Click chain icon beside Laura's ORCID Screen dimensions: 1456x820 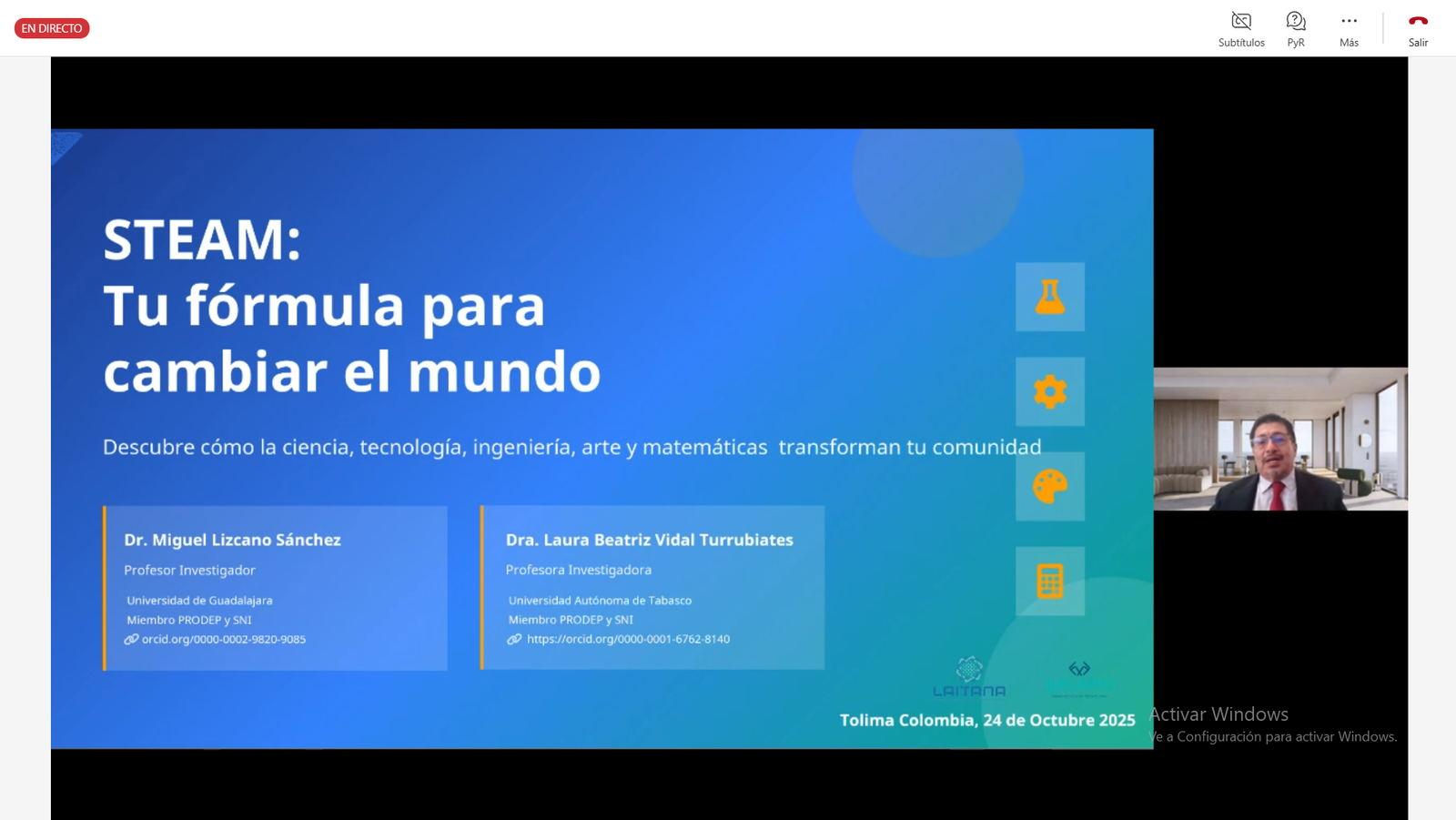pos(514,639)
